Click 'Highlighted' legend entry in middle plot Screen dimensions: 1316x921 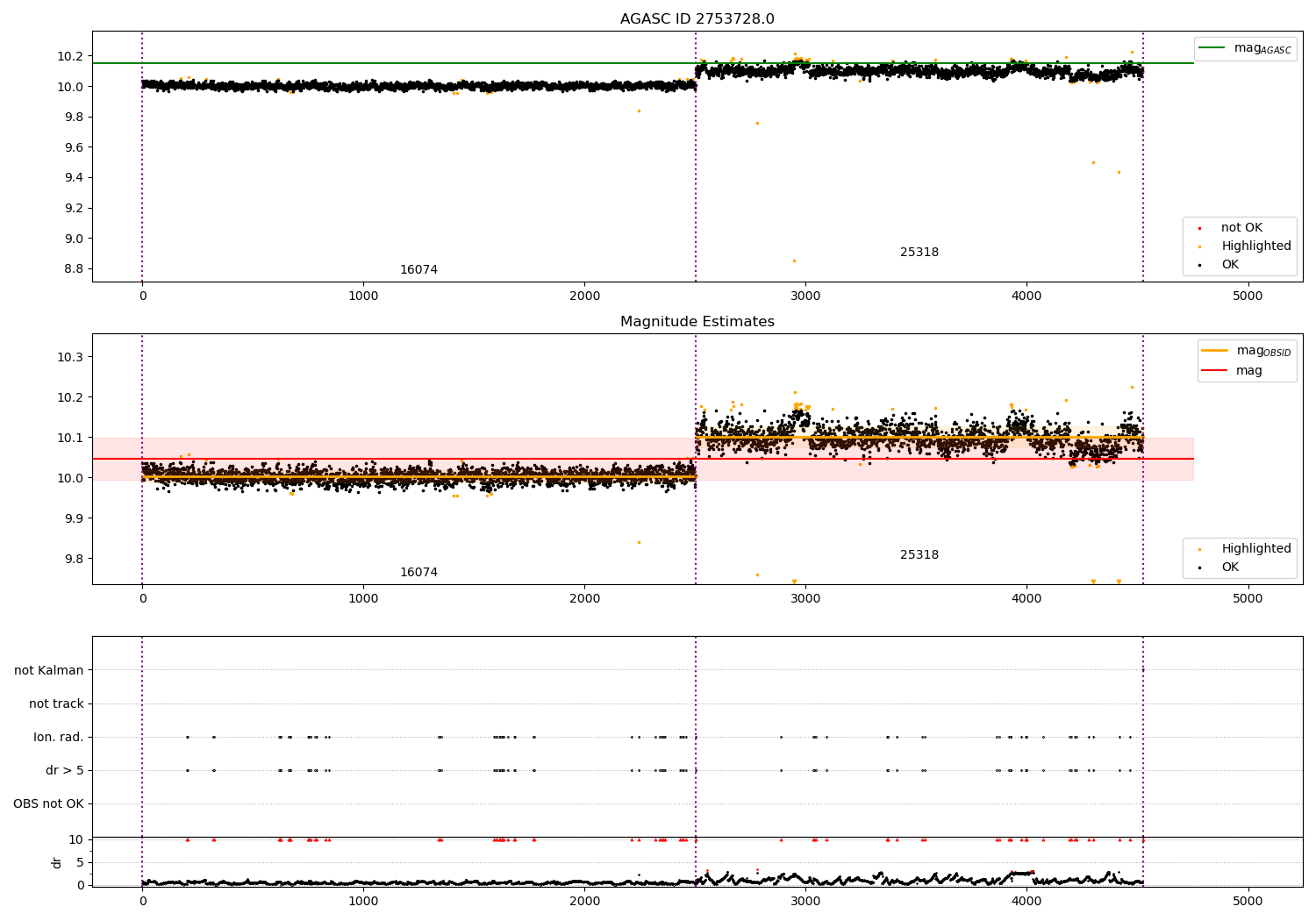tap(1256, 549)
